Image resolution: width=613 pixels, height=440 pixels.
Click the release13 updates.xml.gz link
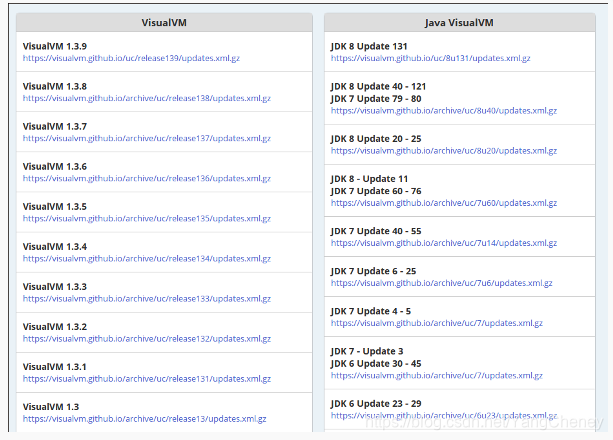(144, 419)
